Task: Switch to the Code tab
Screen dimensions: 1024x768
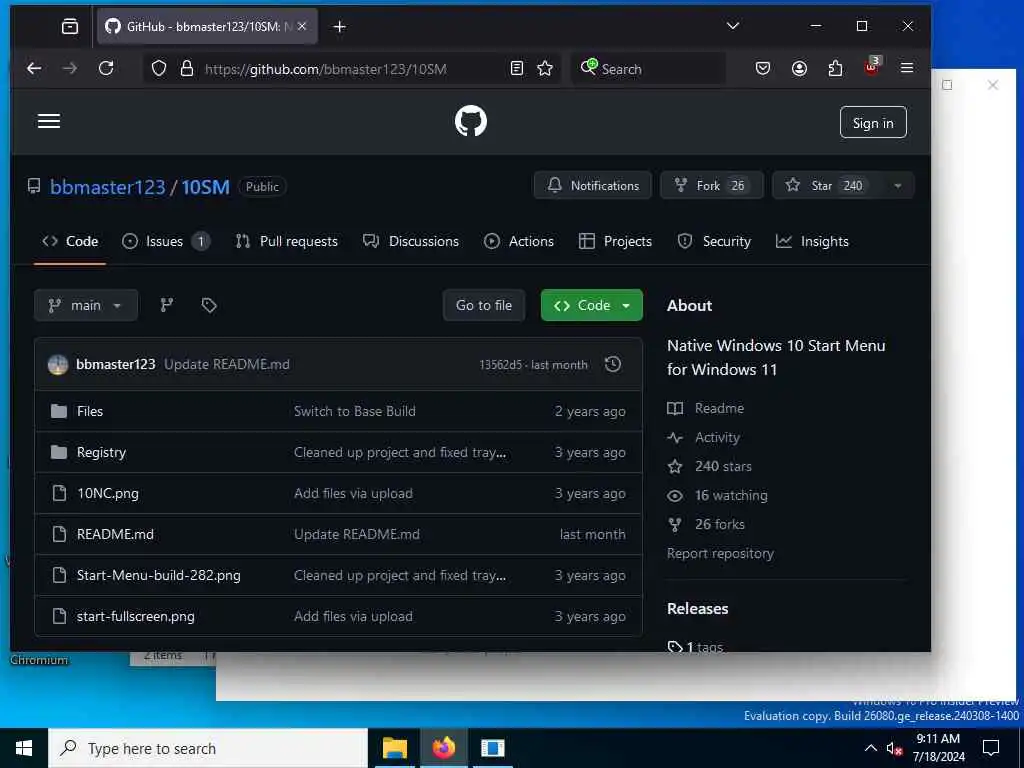Action: coord(70,242)
